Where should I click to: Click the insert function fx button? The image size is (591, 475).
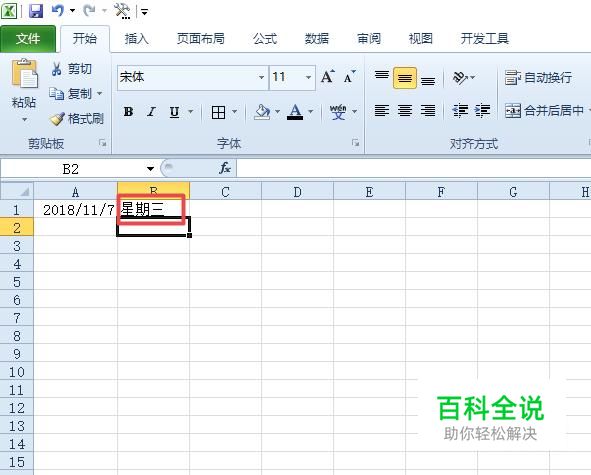[x=225, y=168]
